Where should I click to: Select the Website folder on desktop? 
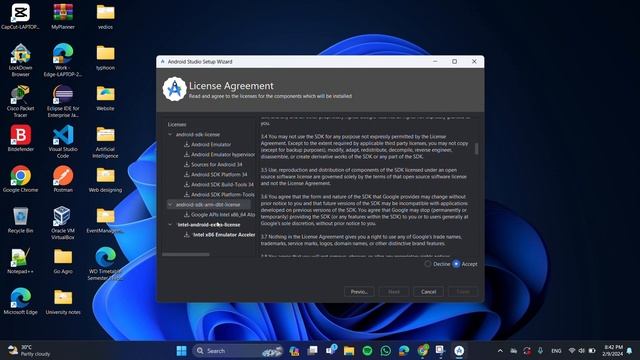click(x=105, y=98)
